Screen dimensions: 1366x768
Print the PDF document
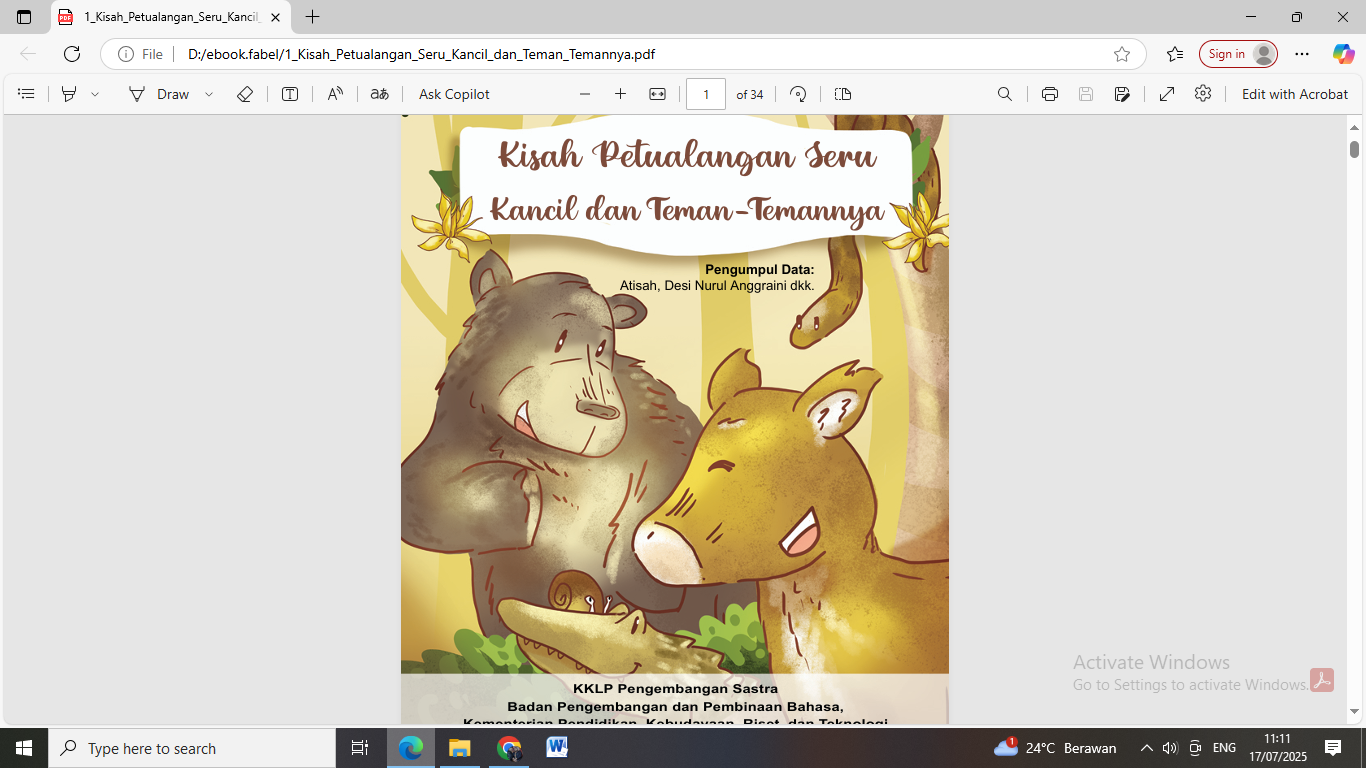1048,94
